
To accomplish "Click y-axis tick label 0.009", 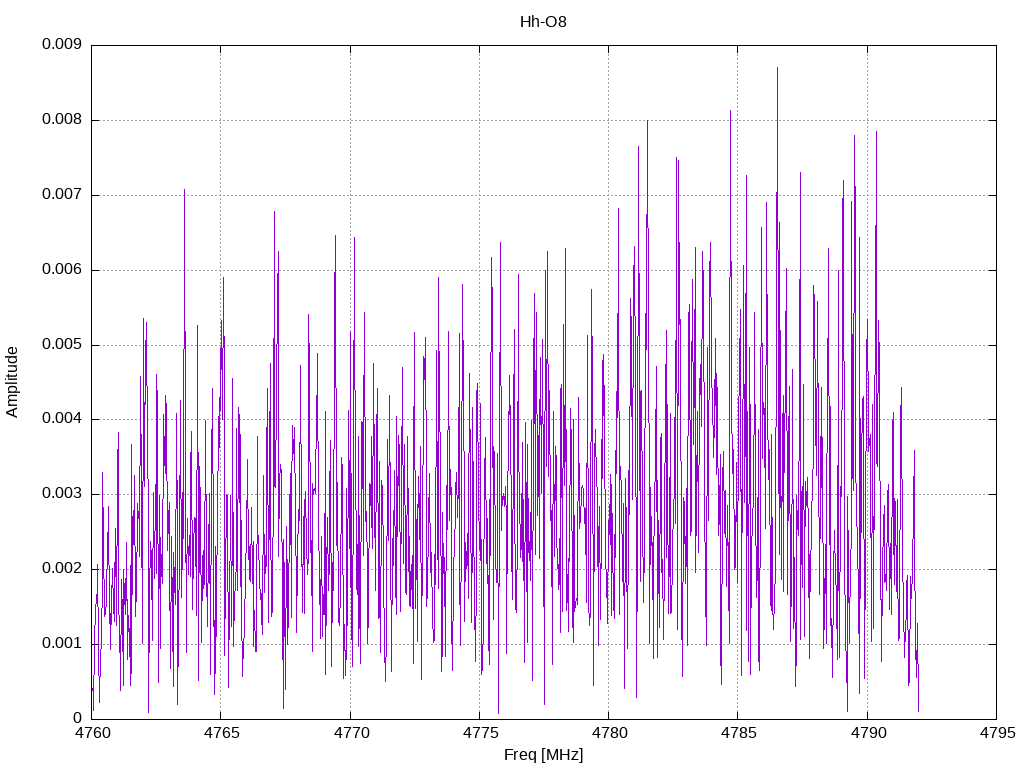I will 62,44.
